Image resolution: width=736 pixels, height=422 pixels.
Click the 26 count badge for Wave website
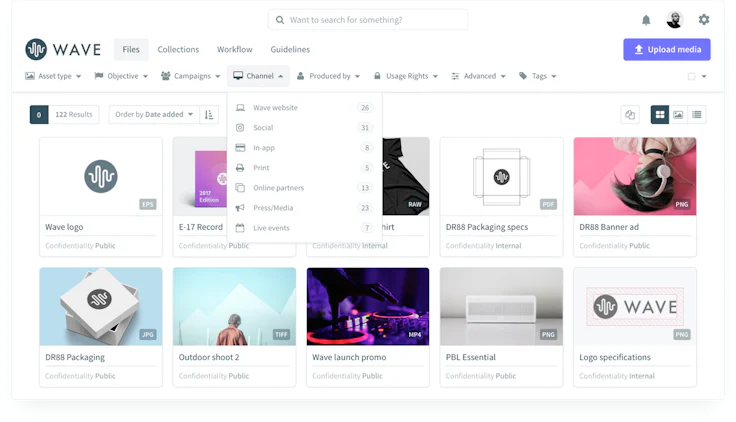365,107
